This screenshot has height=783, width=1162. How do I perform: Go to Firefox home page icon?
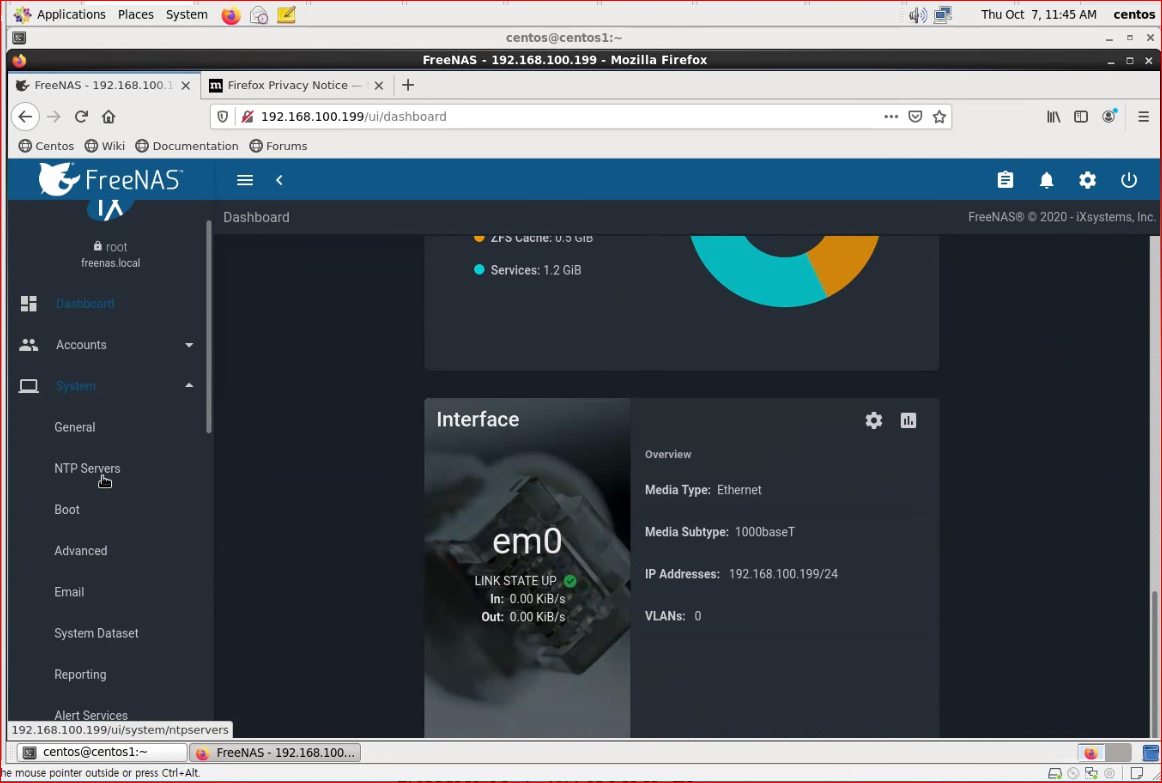[108, 116]
